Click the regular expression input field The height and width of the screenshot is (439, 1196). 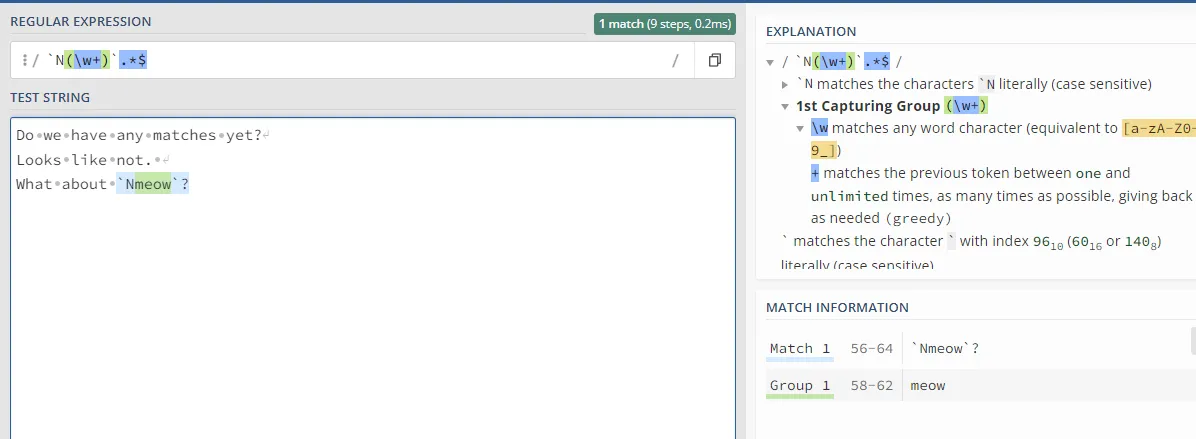[x=352, y=60]
